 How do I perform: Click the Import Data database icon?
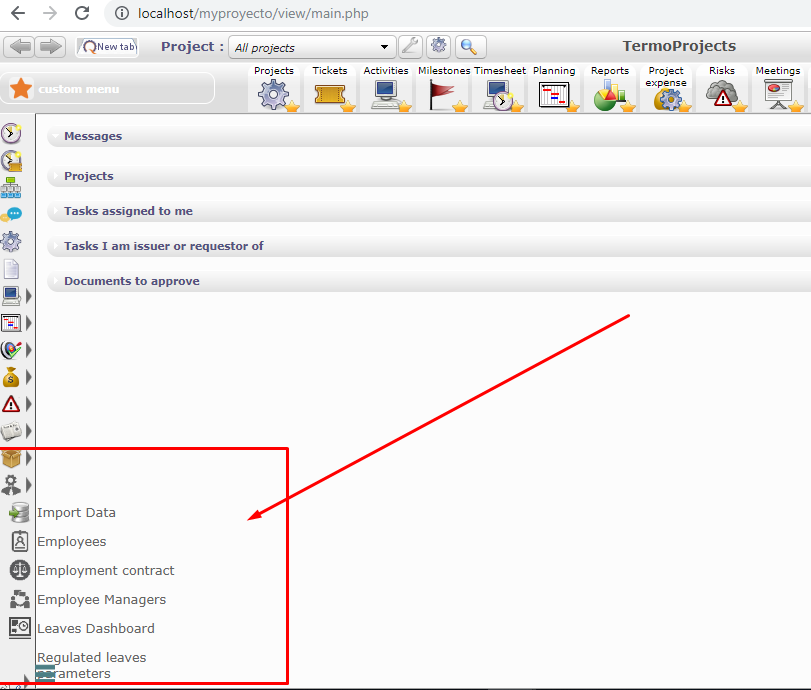pyautogui.click(x=19, y=513)
